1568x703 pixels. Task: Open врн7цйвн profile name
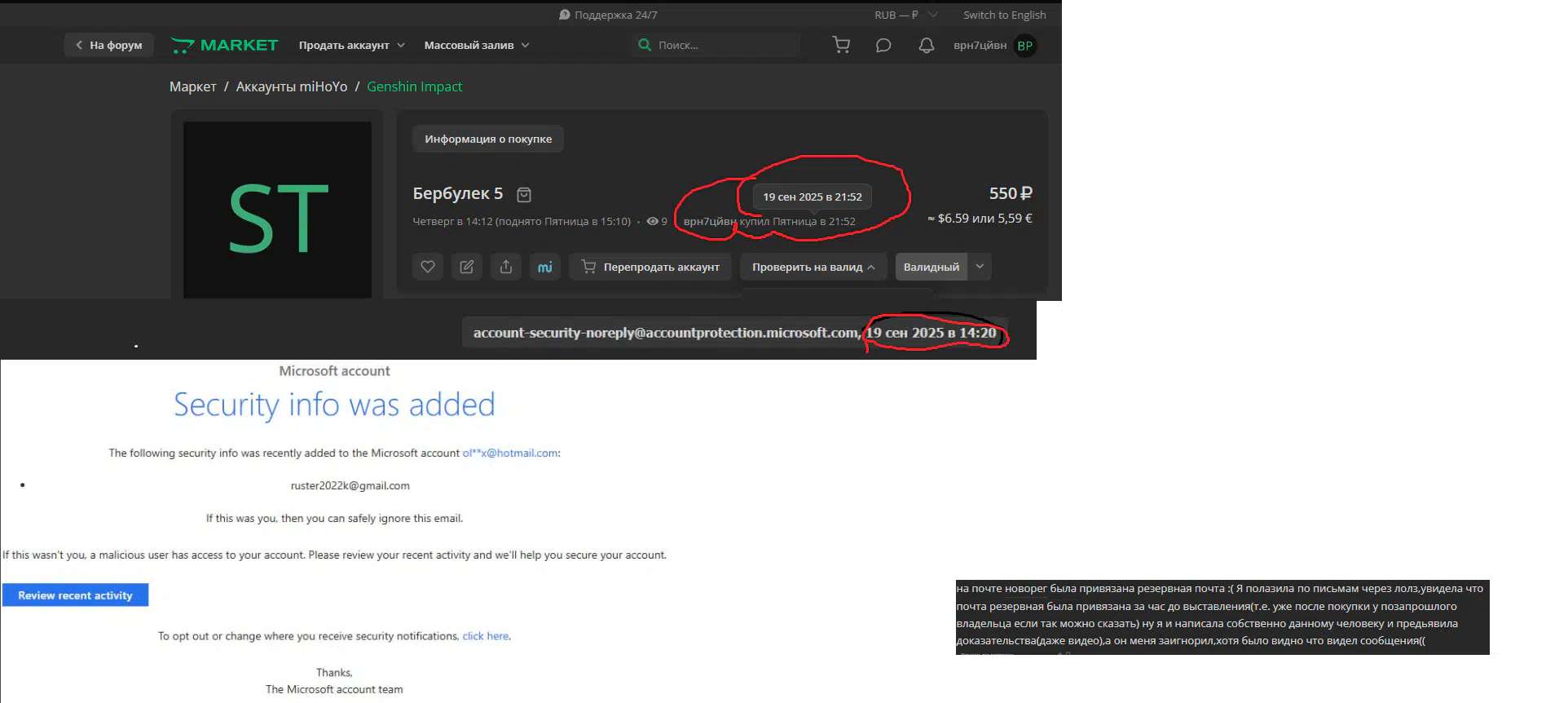pos(980,45)
